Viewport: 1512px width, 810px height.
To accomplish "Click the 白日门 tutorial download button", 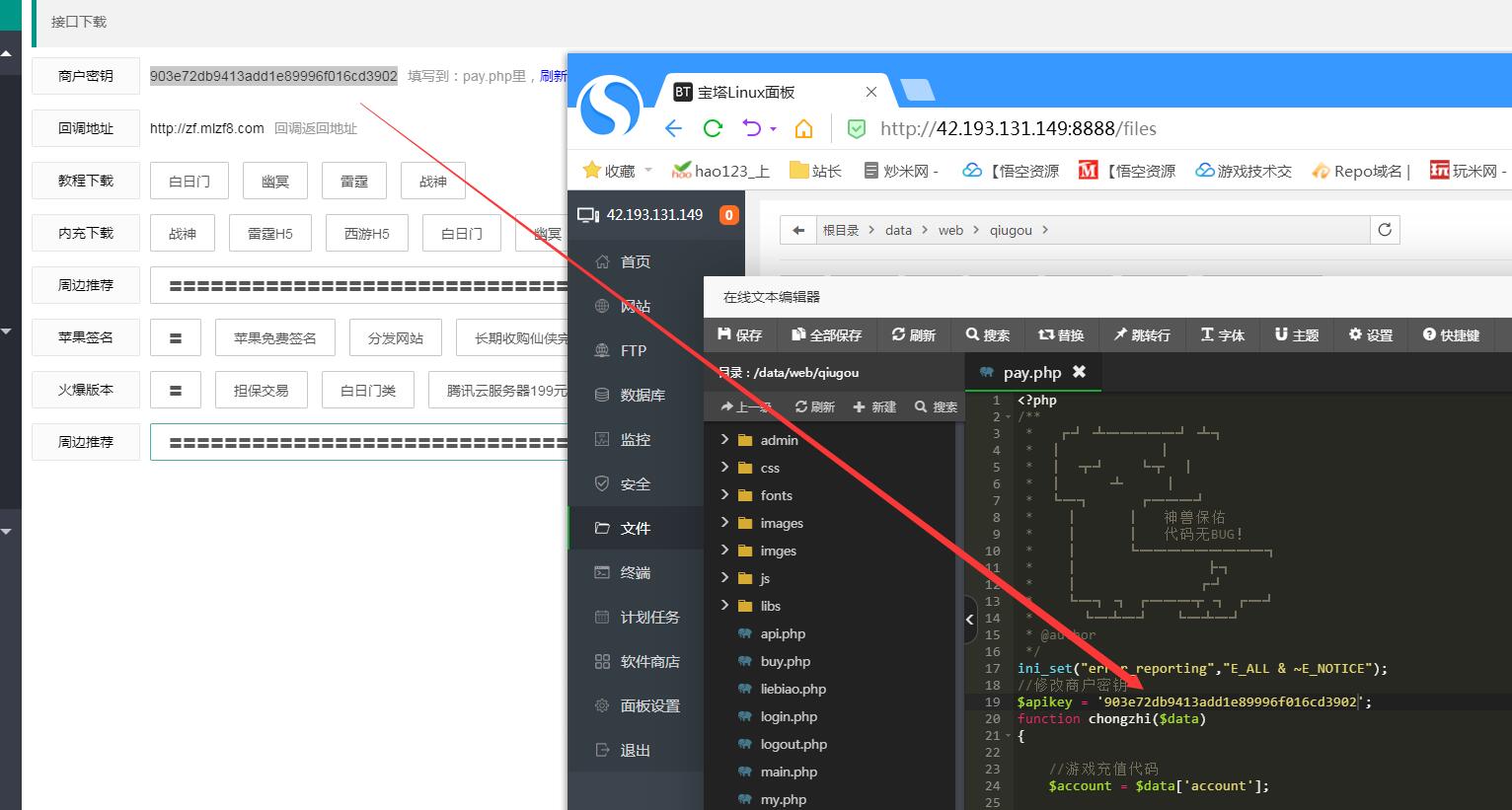I will tap(189, 181).
